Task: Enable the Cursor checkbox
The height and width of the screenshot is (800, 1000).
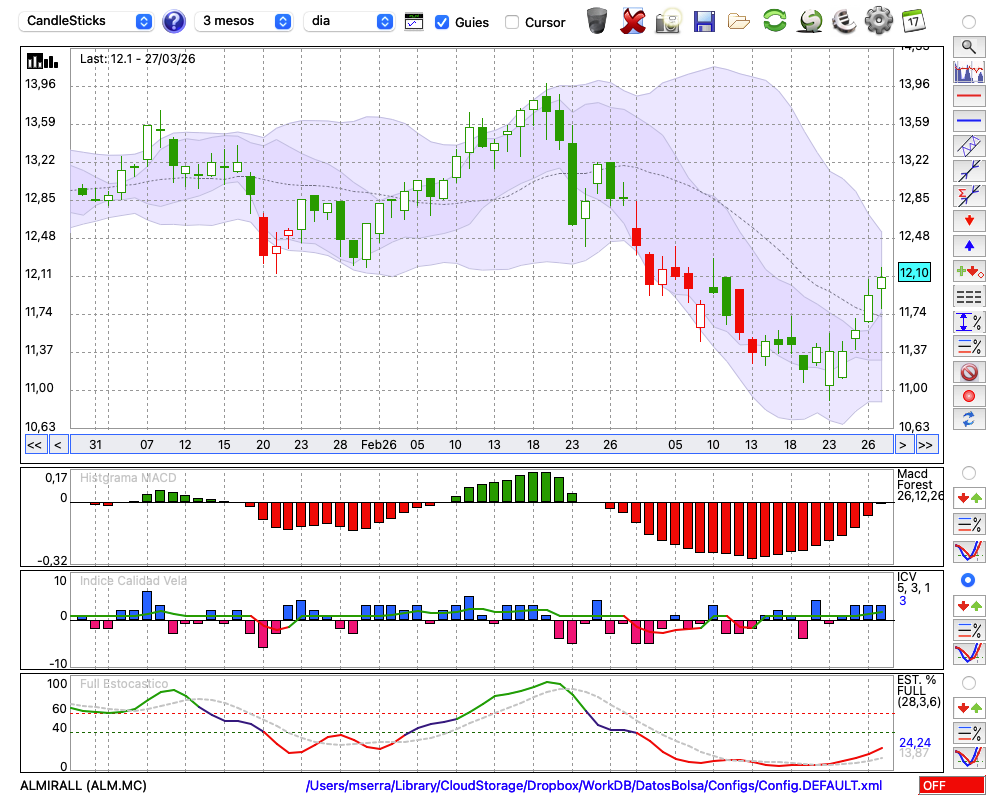Action: click(x=512, y=22)
